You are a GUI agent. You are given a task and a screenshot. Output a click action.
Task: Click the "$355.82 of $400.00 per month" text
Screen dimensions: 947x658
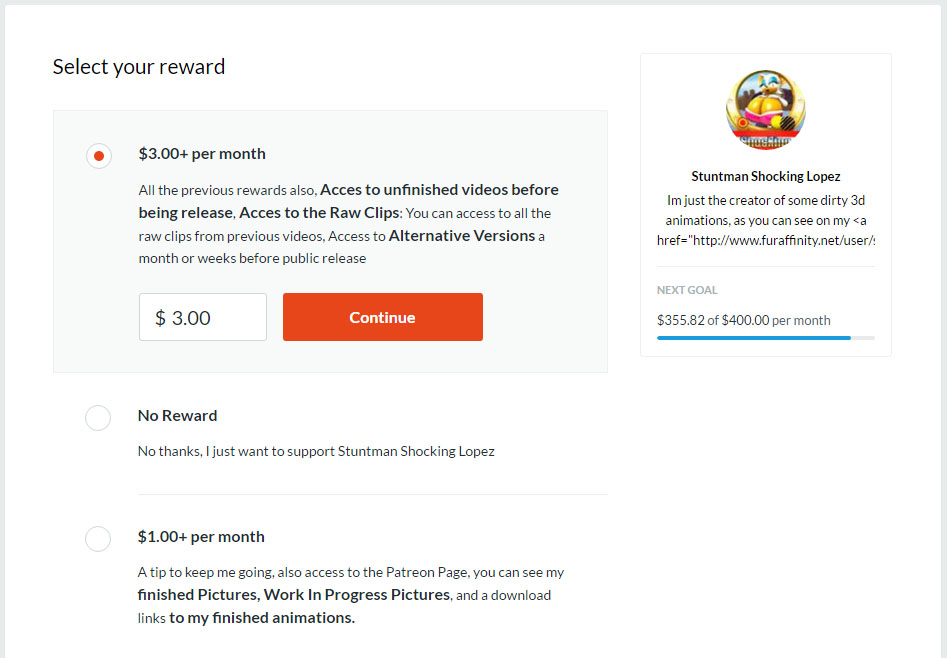(743, 320)
